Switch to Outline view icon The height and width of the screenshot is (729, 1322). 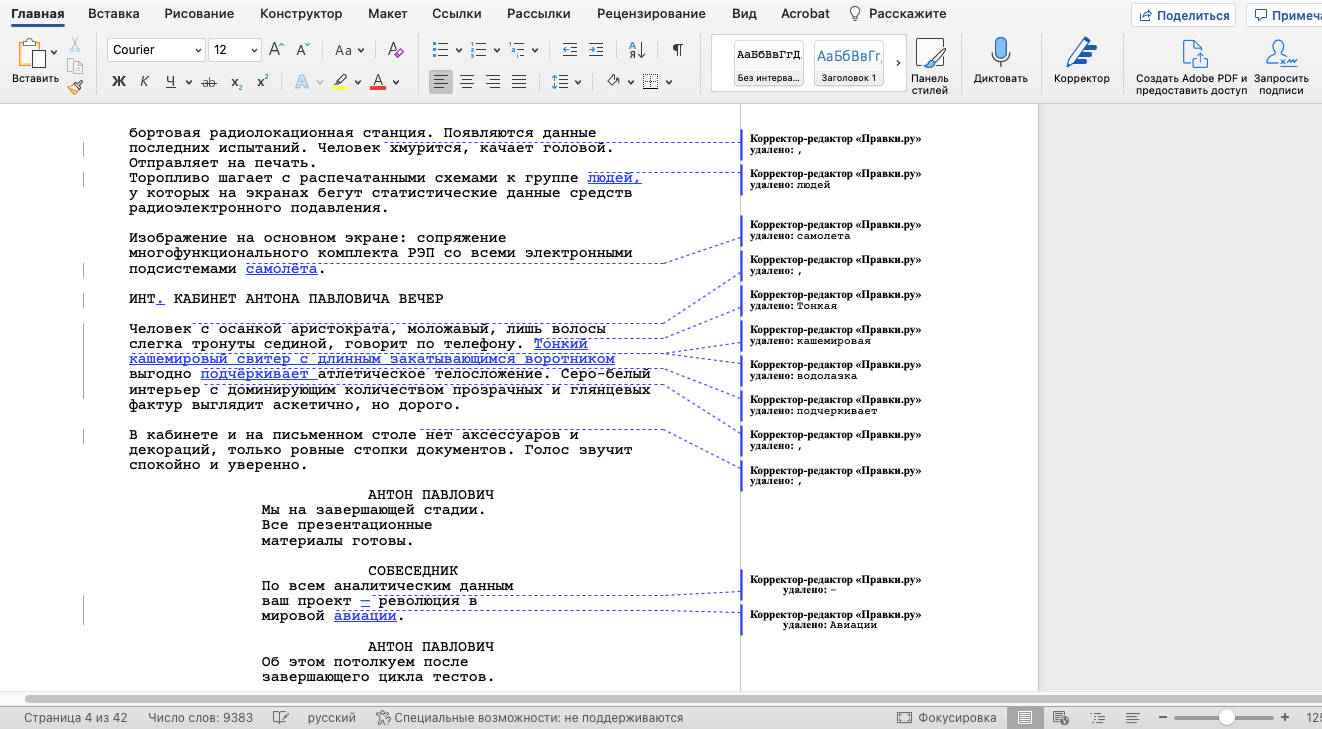click(x=1097, y=718)
